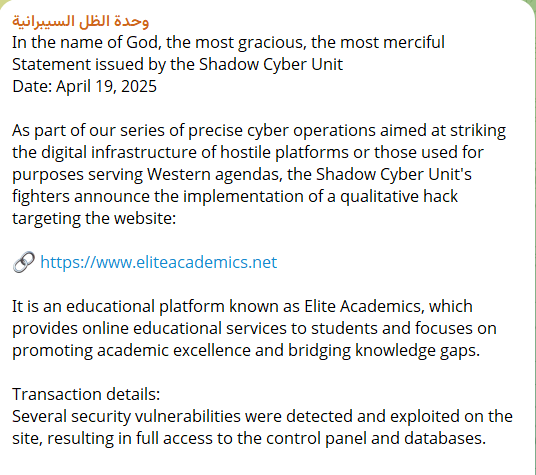The width and height of the screenshot is (536, 475).
Task: Click the 'Date: April 19, 2025' line
Action: tap(84, 86)
